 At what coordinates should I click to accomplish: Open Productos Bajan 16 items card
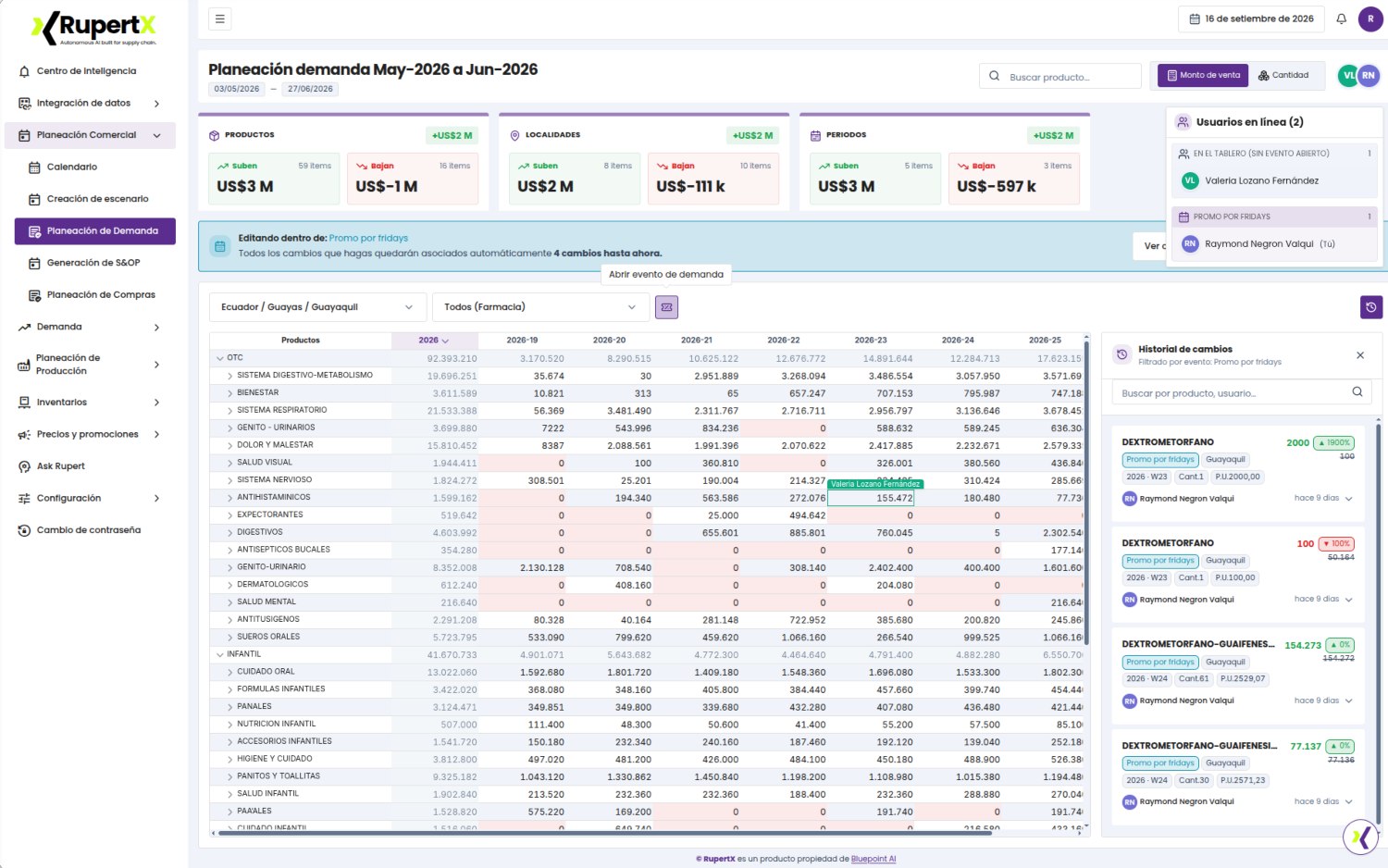point(413,179)
